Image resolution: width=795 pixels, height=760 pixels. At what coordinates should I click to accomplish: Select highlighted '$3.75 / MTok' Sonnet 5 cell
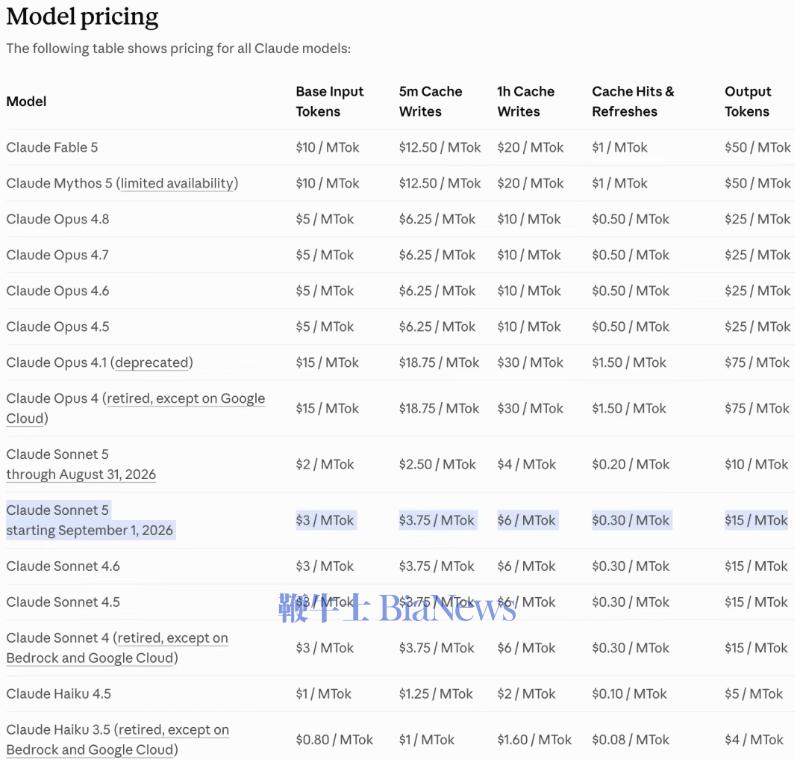pyautogui.click(x=438, y=520)
